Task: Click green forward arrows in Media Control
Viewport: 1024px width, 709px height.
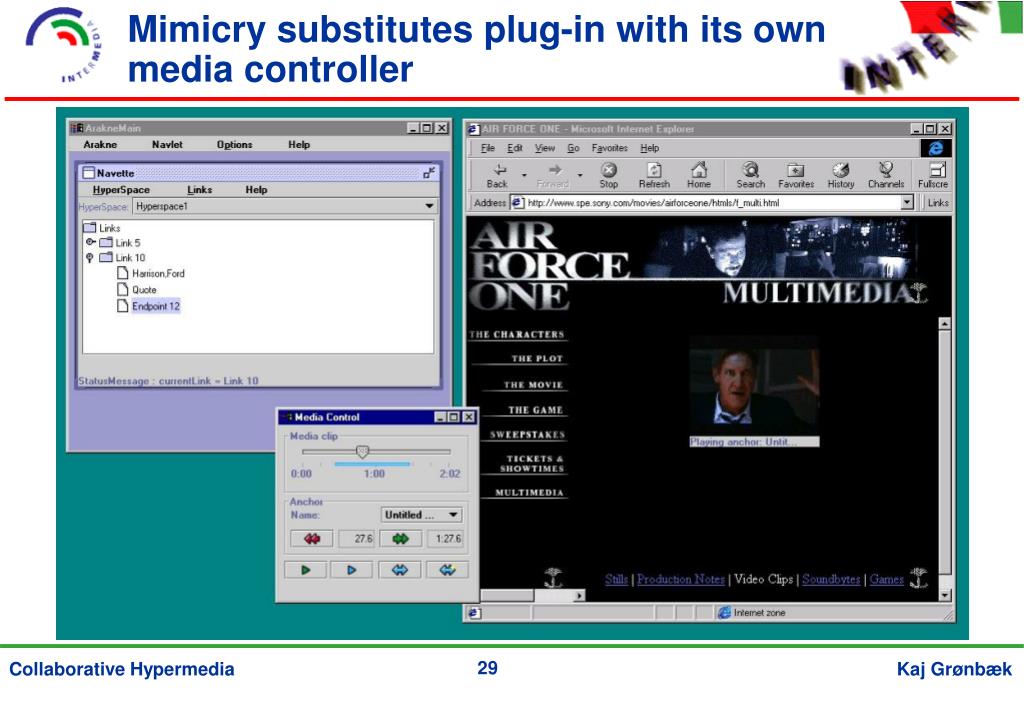Action: (x=400, y=539)
